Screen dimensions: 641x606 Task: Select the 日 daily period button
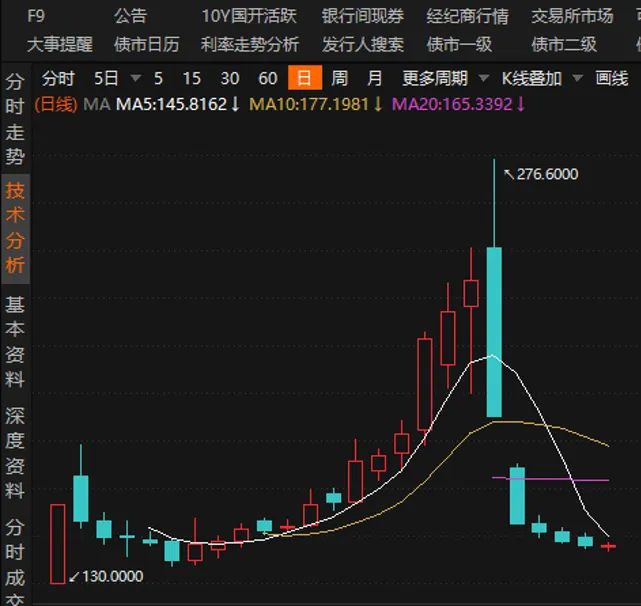click(305, 78)
